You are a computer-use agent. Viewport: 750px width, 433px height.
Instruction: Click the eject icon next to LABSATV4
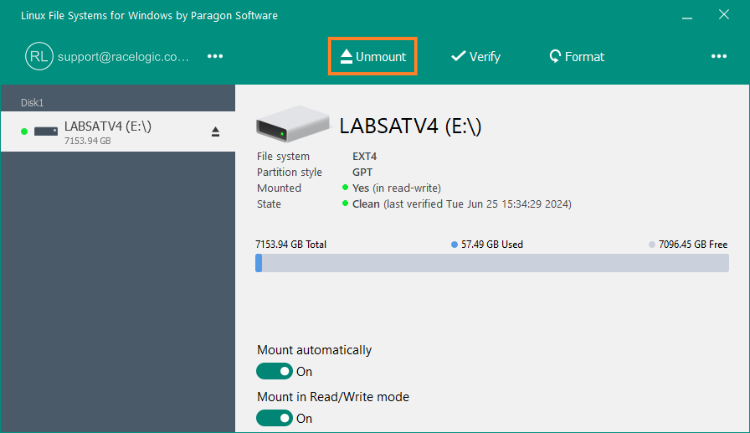pyautogui.click(x=215, y=132)
